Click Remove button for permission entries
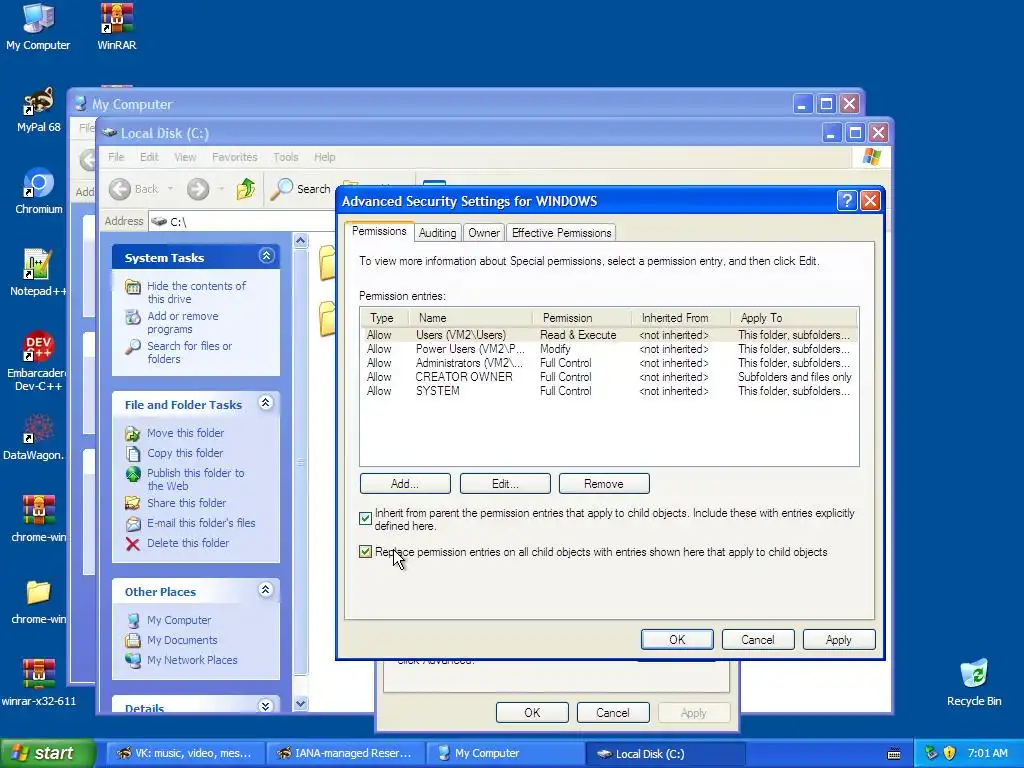 click(604, 484)
